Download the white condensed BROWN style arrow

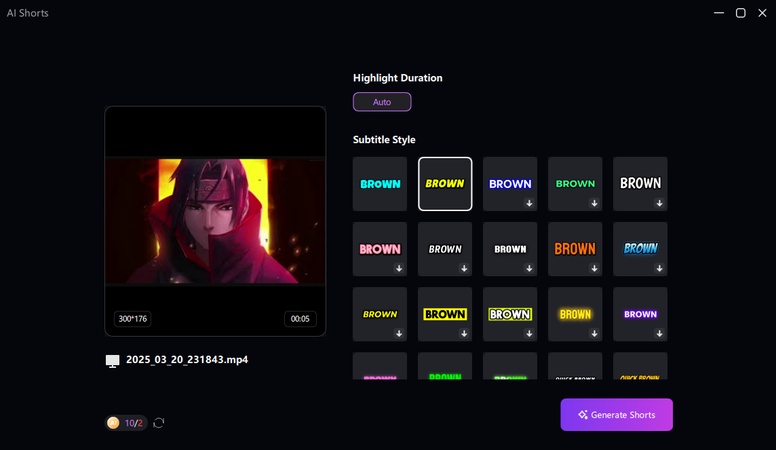pyautogui.click(x=659, y=203)
